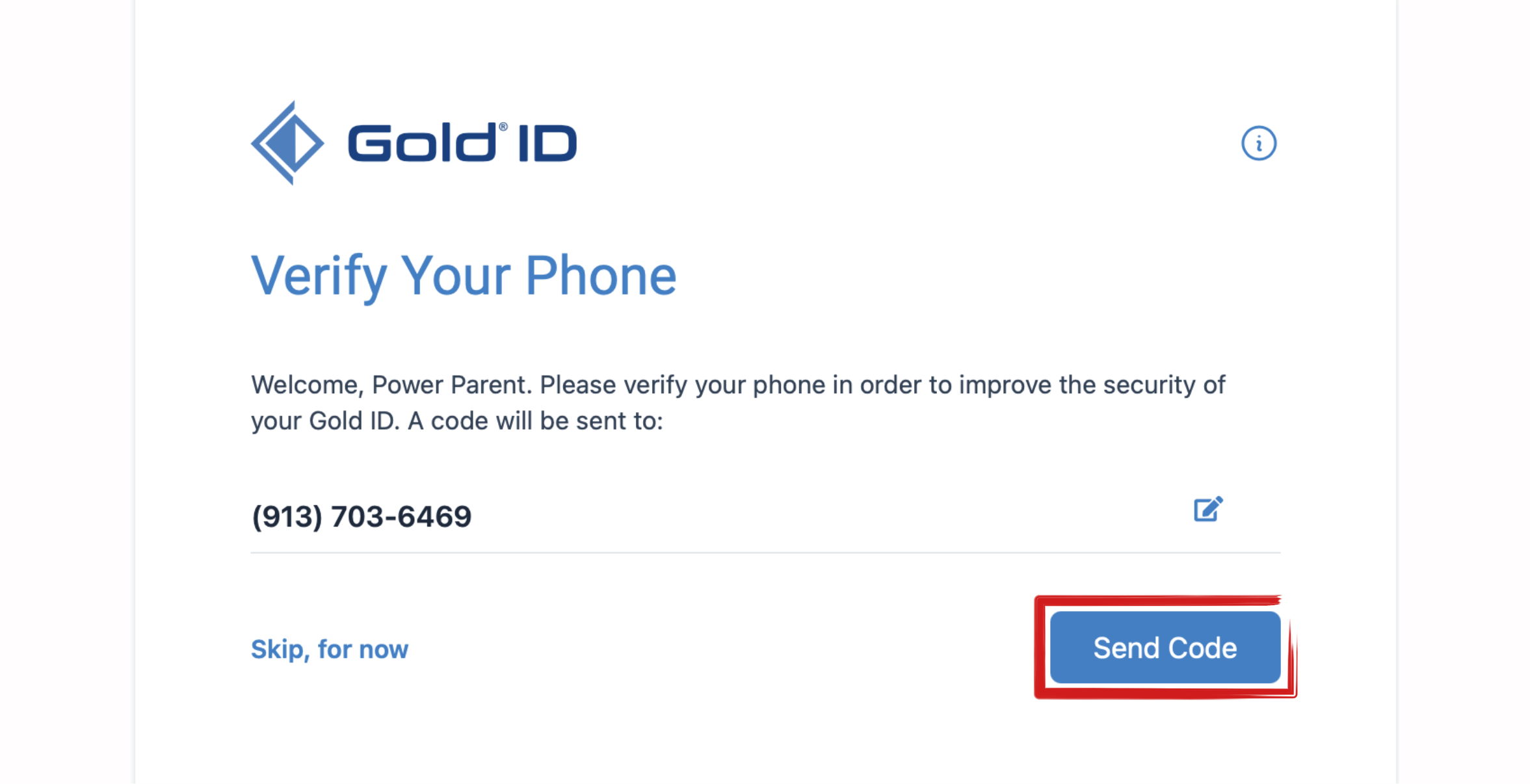Click the word 'Phone' in the heading
The height and width of the screenshot is (784, 1530).
(601, 276)
